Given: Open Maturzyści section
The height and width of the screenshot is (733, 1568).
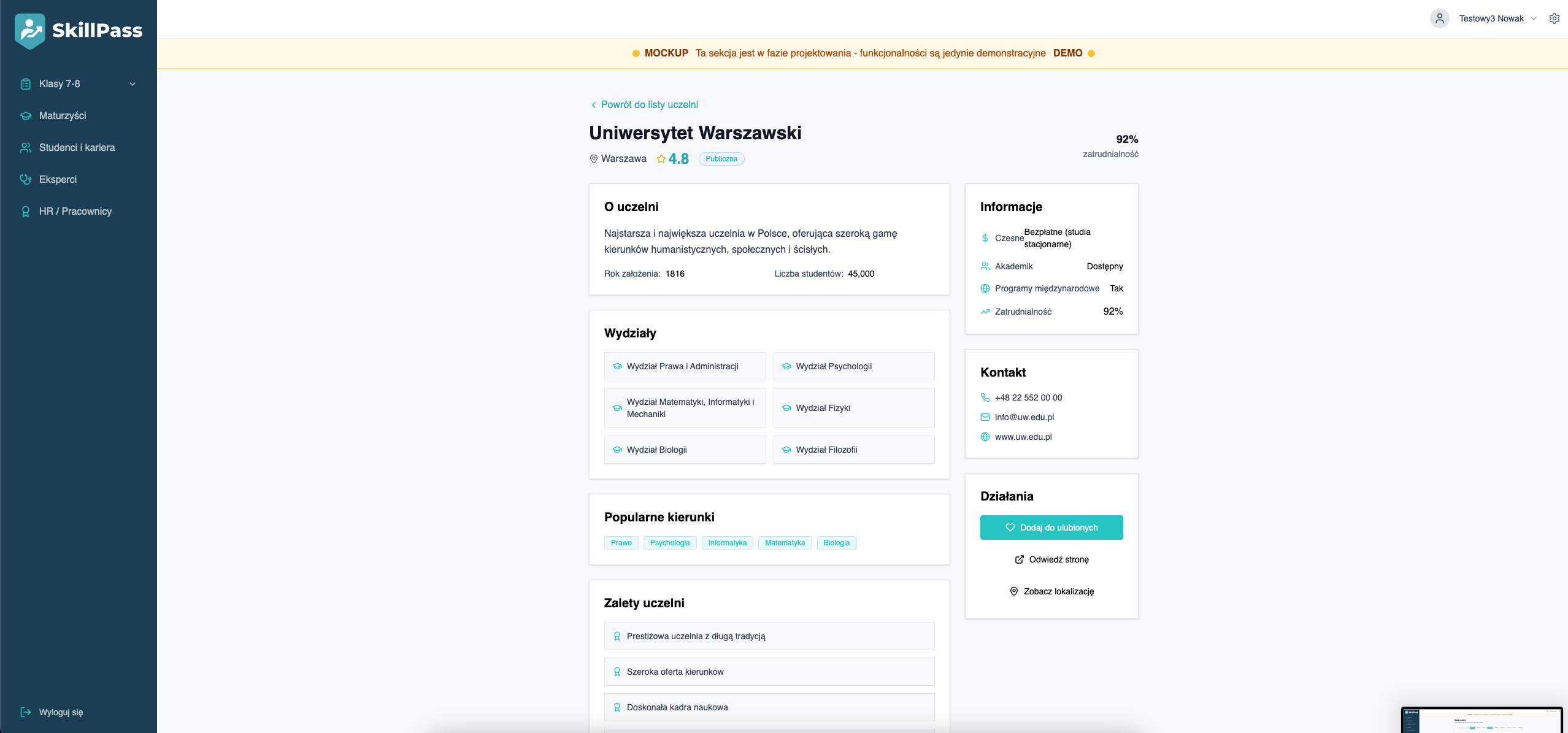Looking at the screenshot, I should point(79,116).
